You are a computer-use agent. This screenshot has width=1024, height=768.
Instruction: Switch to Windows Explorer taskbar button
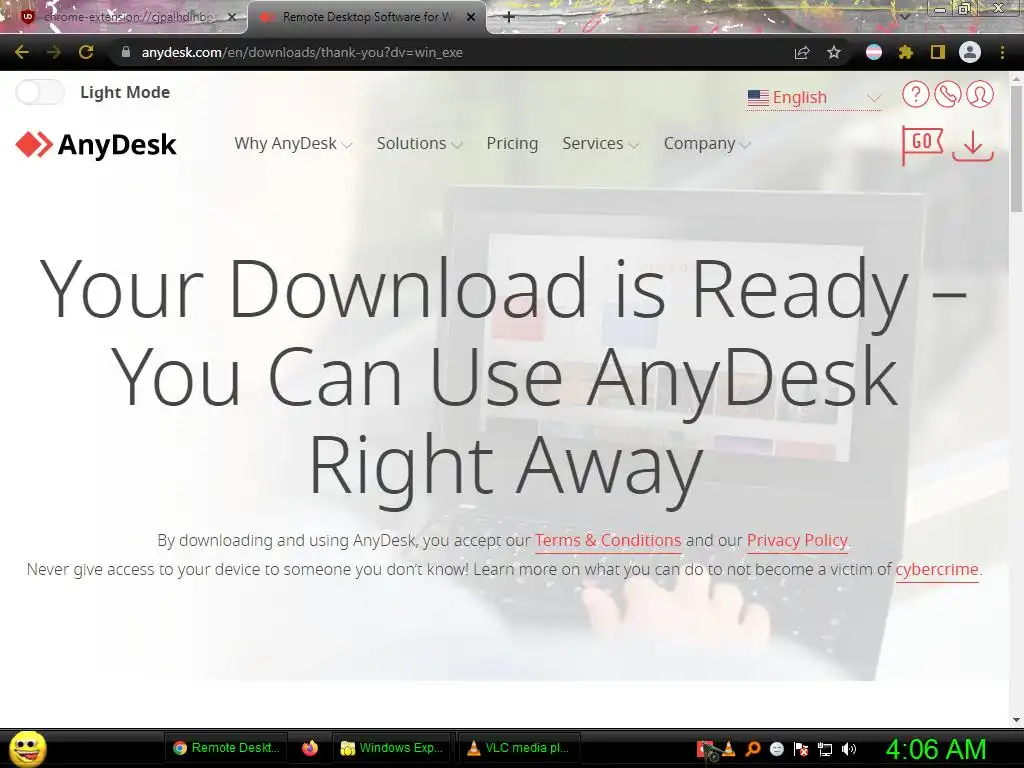click(x=394, y=748)
